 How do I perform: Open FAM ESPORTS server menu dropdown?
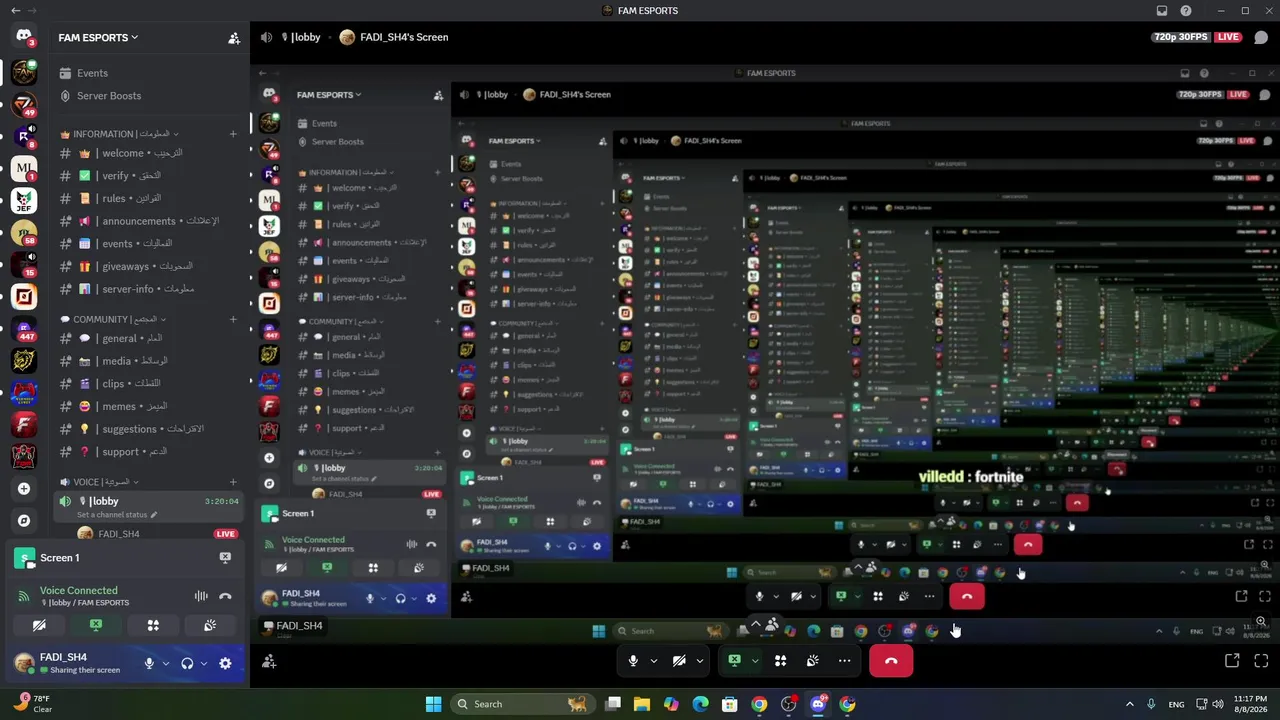pyautogui.click(x=98, y=38)
